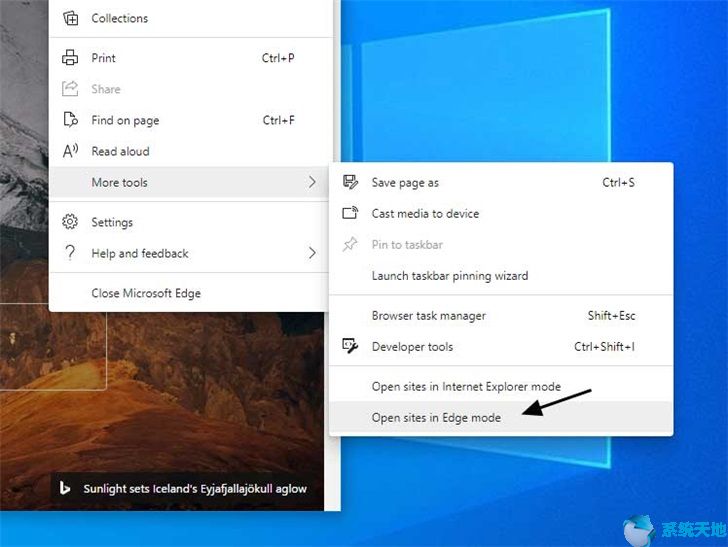Screen dimensions: 728x547
Task: Select Save page as
Action: 501,182
